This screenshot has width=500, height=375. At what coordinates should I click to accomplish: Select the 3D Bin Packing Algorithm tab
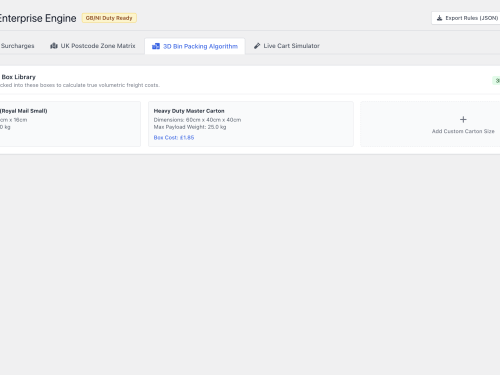tap(195, 46)
